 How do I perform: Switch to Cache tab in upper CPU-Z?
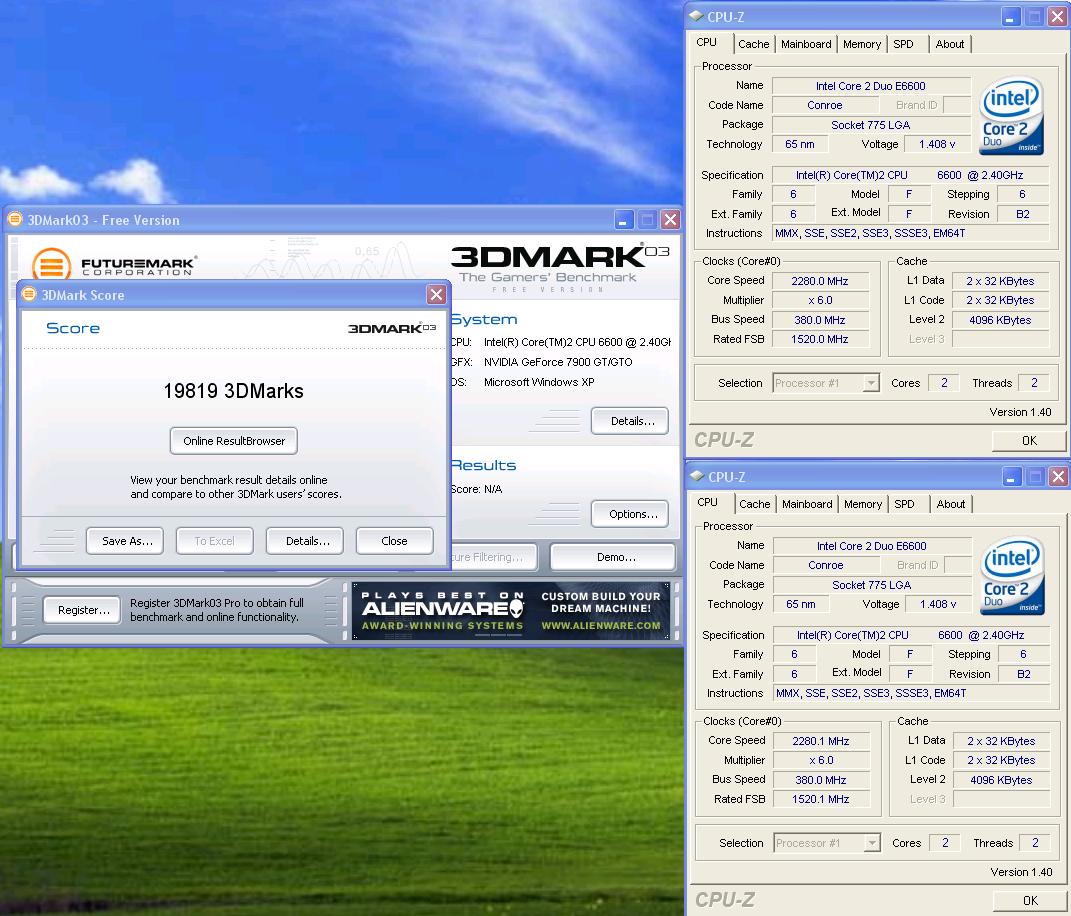point(753,44)
